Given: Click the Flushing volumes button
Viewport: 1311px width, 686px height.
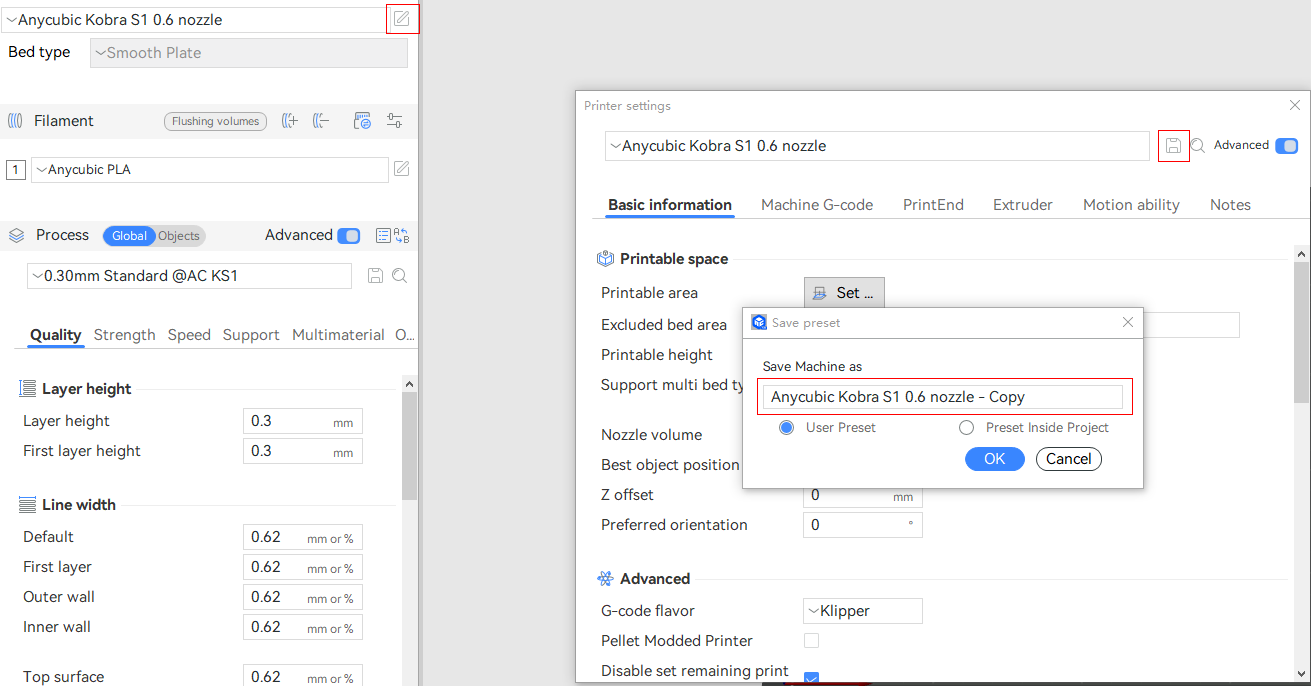Looking at the screenshot, I should (x=215, y=121).
